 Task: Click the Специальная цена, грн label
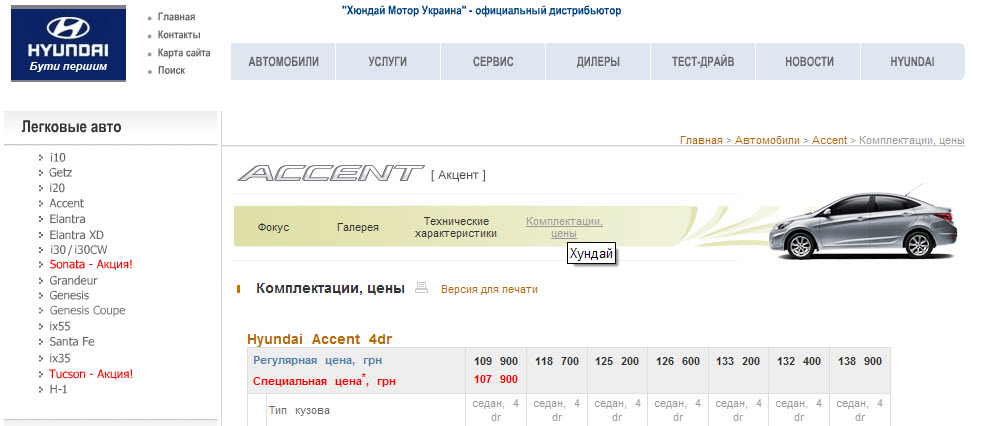click(325, 381)
